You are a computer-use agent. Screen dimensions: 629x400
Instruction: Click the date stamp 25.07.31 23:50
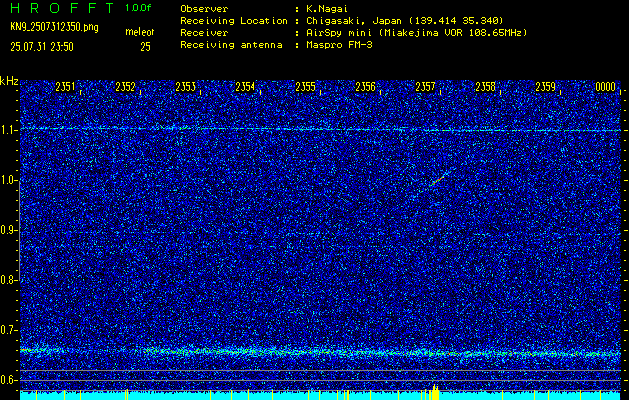[42, 47]
